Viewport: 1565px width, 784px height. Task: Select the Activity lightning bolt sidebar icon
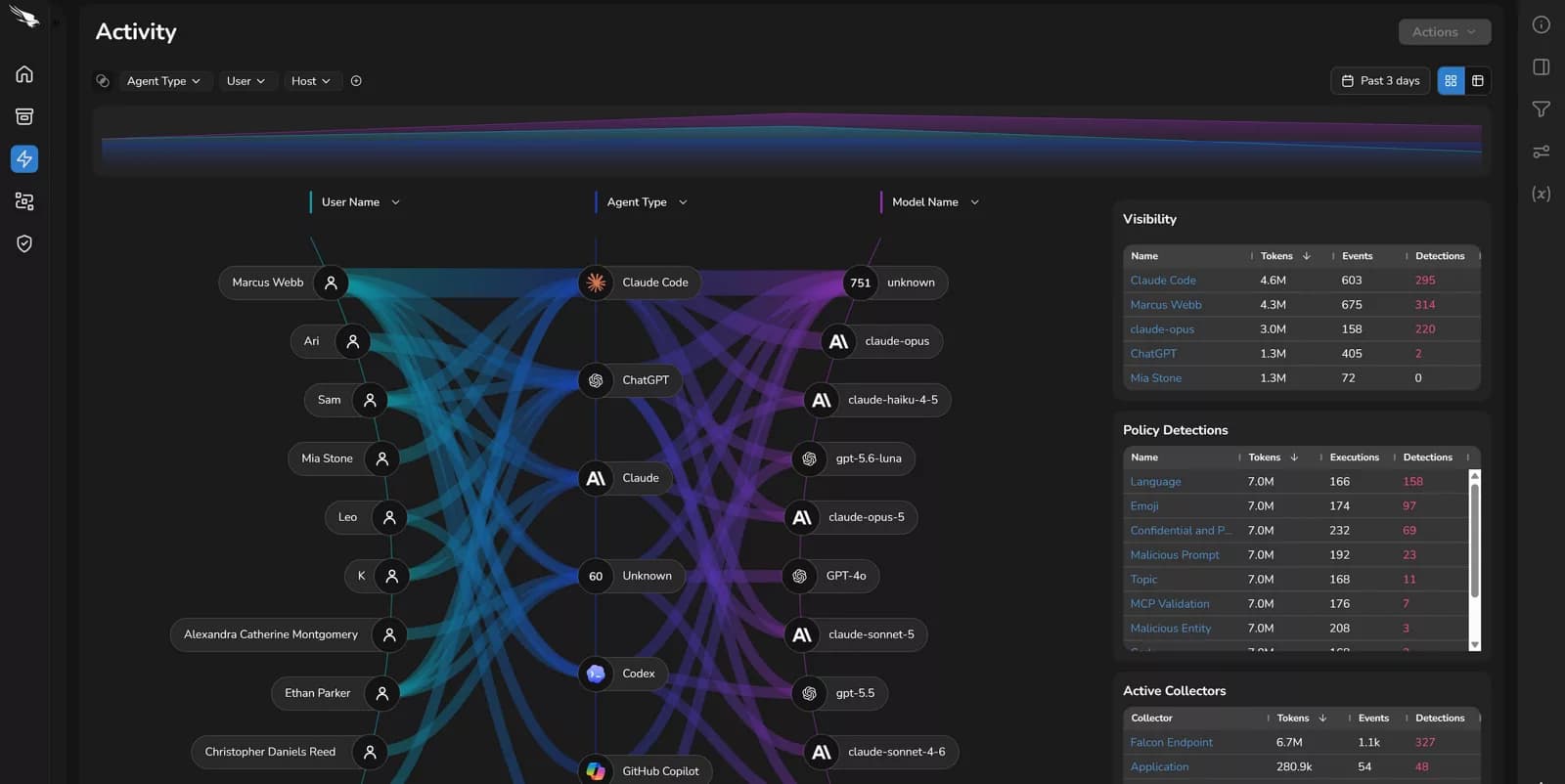[24, 158]
